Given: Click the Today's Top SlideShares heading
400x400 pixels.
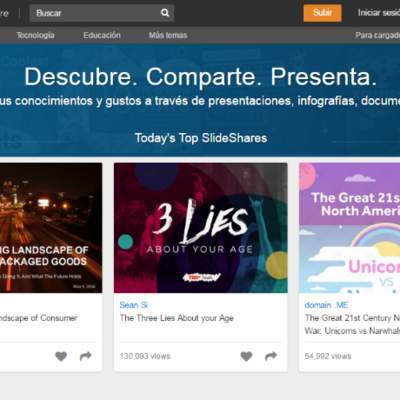Looking at the screenshot, I should 201,138.
